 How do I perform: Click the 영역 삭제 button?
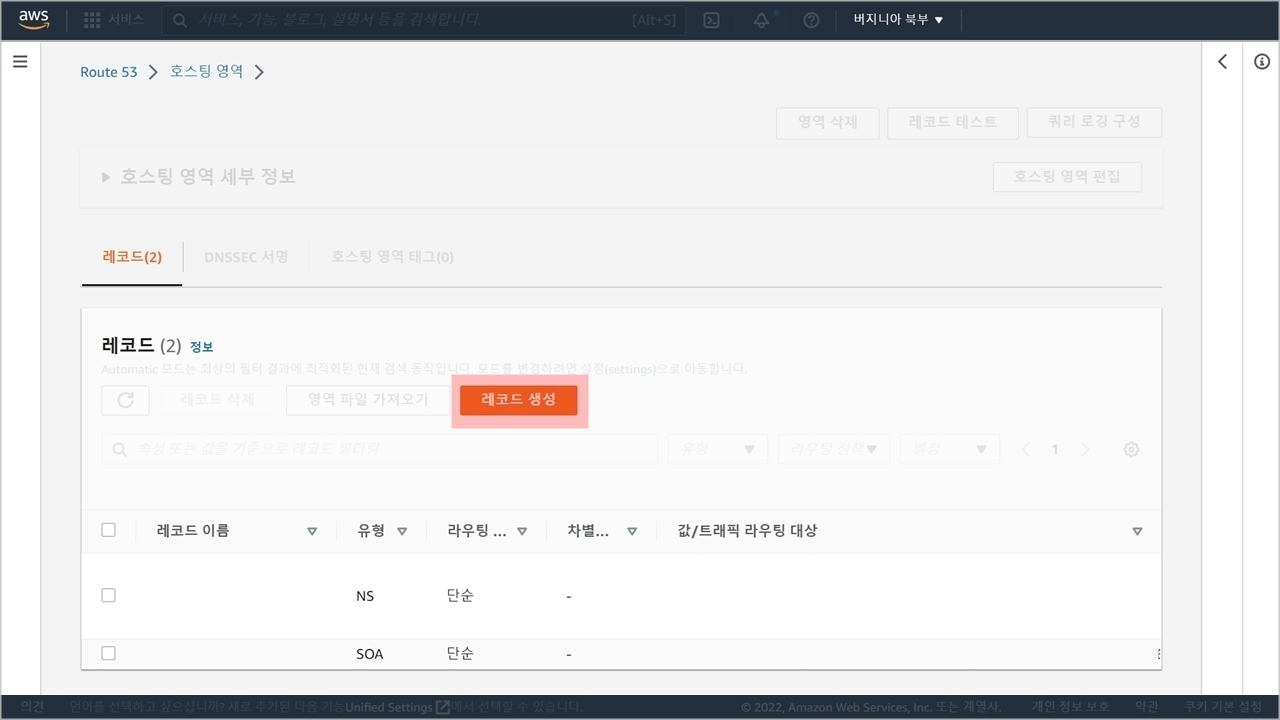pyautogui.click(x=827, y=122)
